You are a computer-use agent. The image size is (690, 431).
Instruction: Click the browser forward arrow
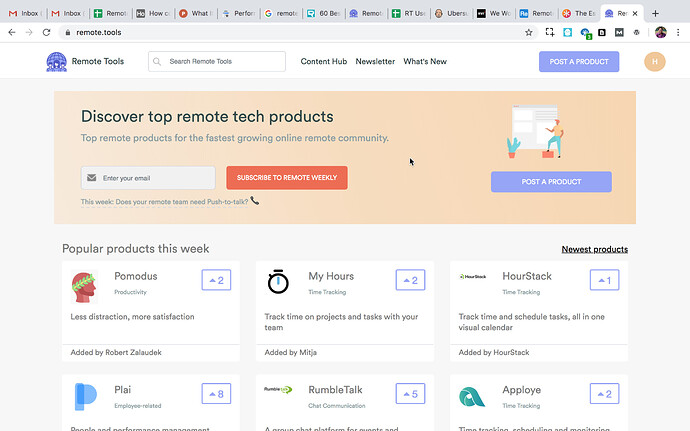(29, 32)
